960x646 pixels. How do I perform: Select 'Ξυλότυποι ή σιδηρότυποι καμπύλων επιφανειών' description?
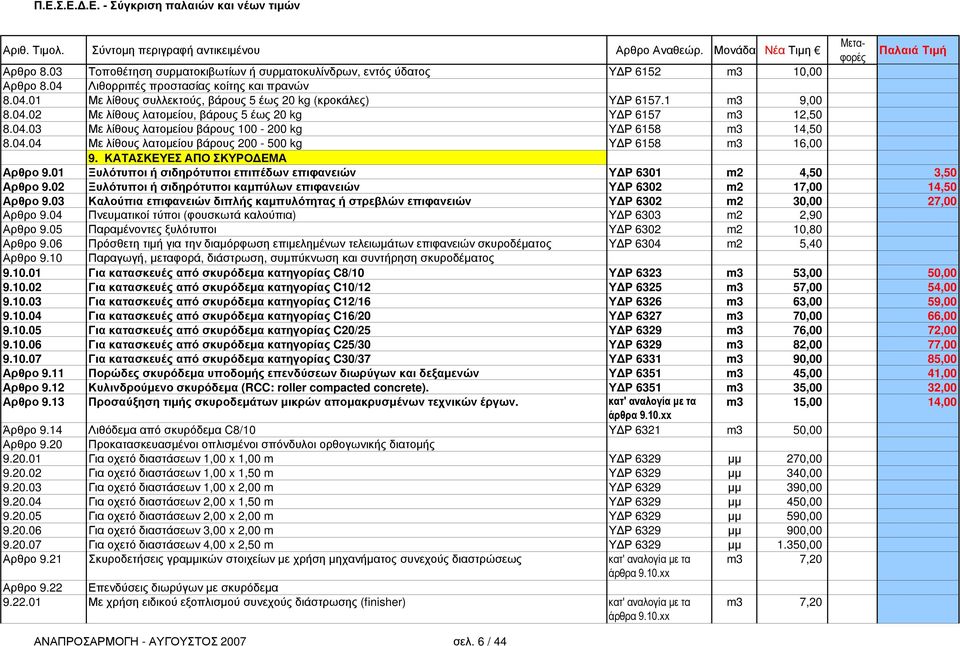224,187
